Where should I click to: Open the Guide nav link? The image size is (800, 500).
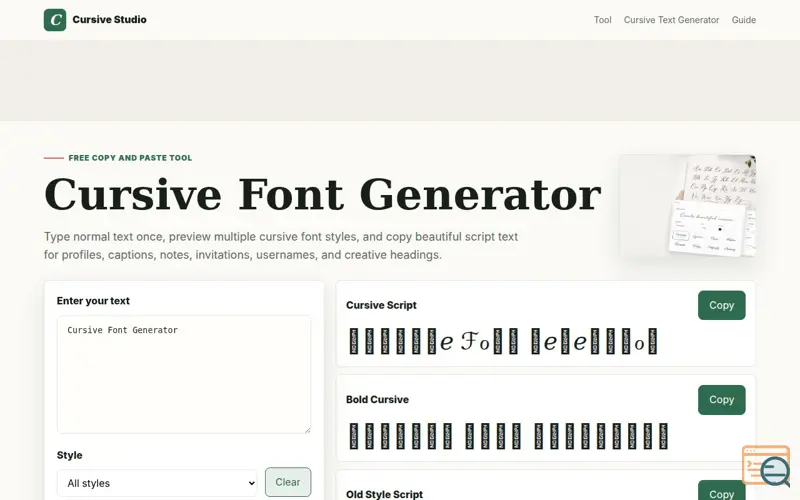pos(743,20)
